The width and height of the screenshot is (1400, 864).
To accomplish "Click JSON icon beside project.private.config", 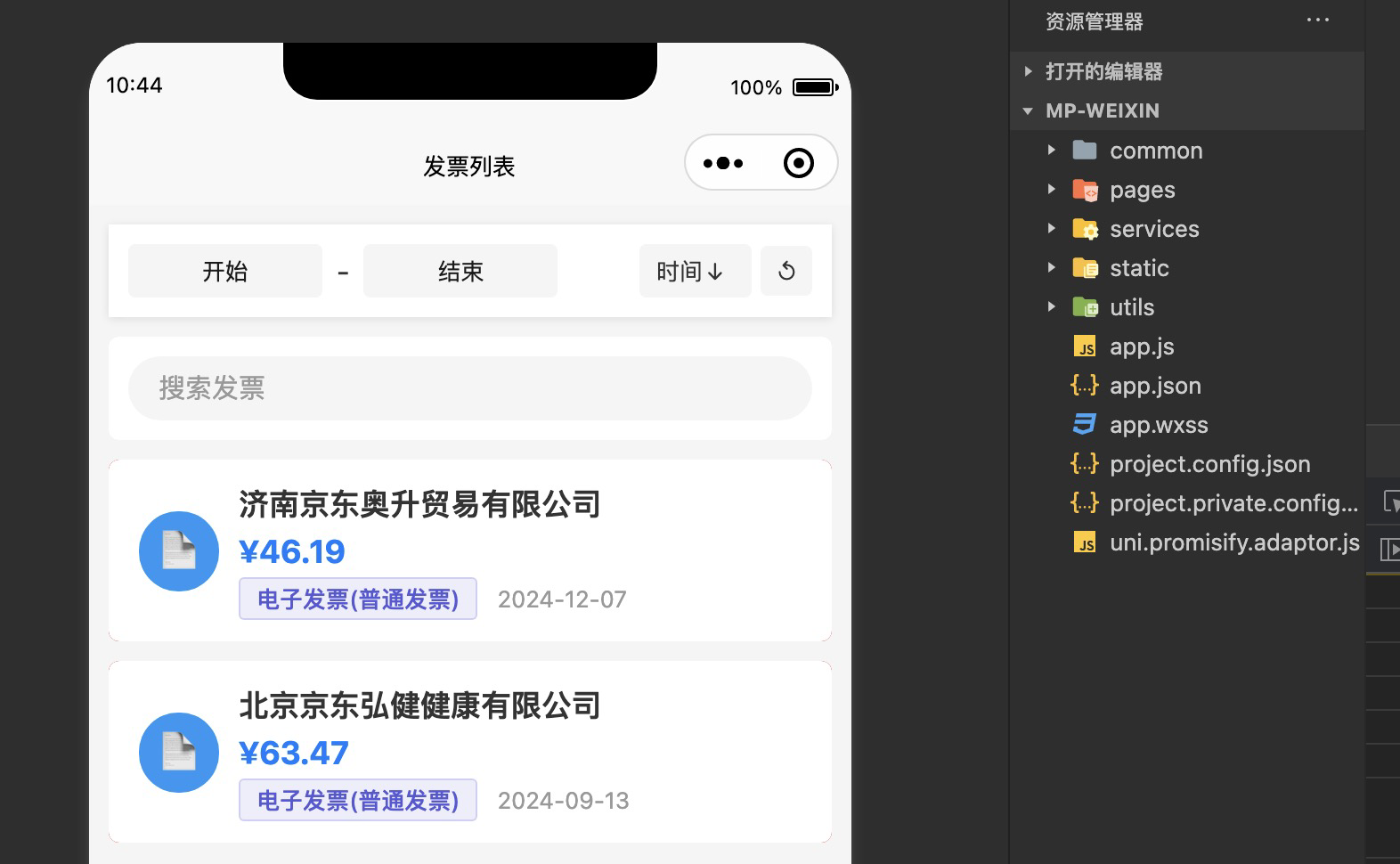I will tap(1085, 502).
